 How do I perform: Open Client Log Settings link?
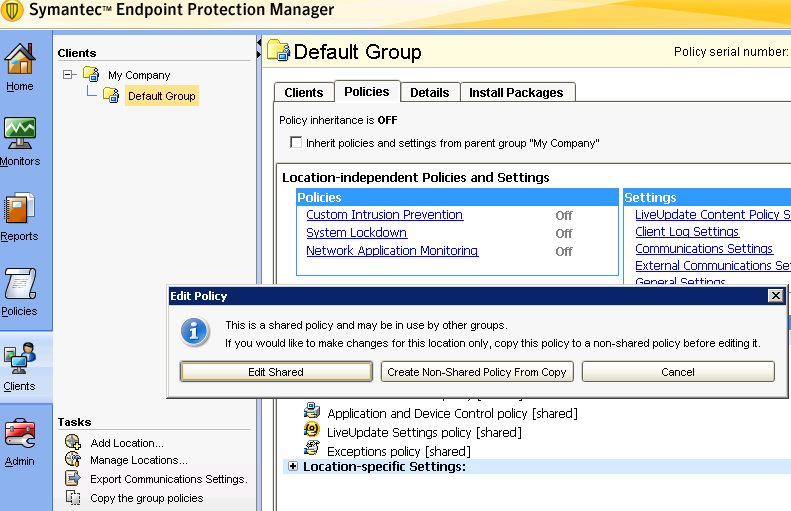[x=687, y=232]
